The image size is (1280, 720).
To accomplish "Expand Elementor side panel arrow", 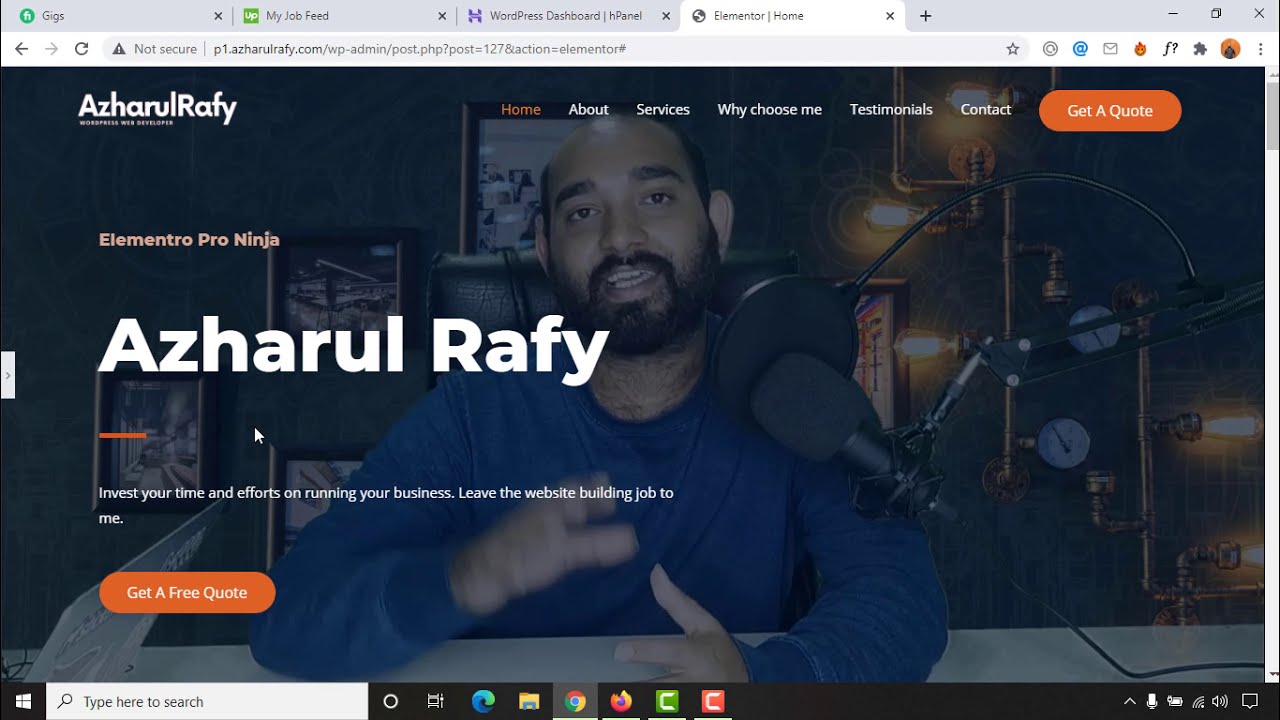I will [x=7, y=375].
